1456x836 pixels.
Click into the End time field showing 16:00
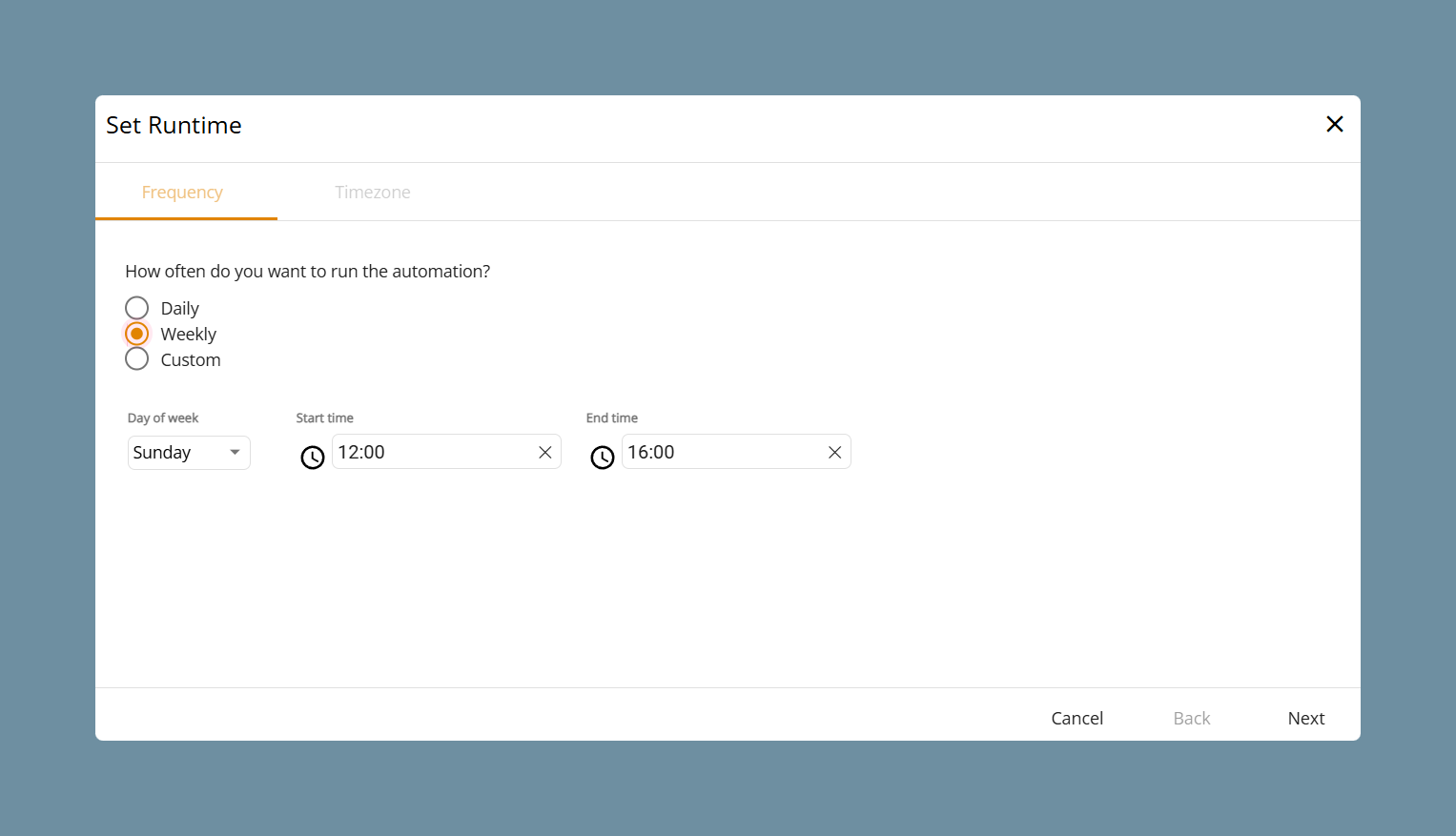(724, 452)
